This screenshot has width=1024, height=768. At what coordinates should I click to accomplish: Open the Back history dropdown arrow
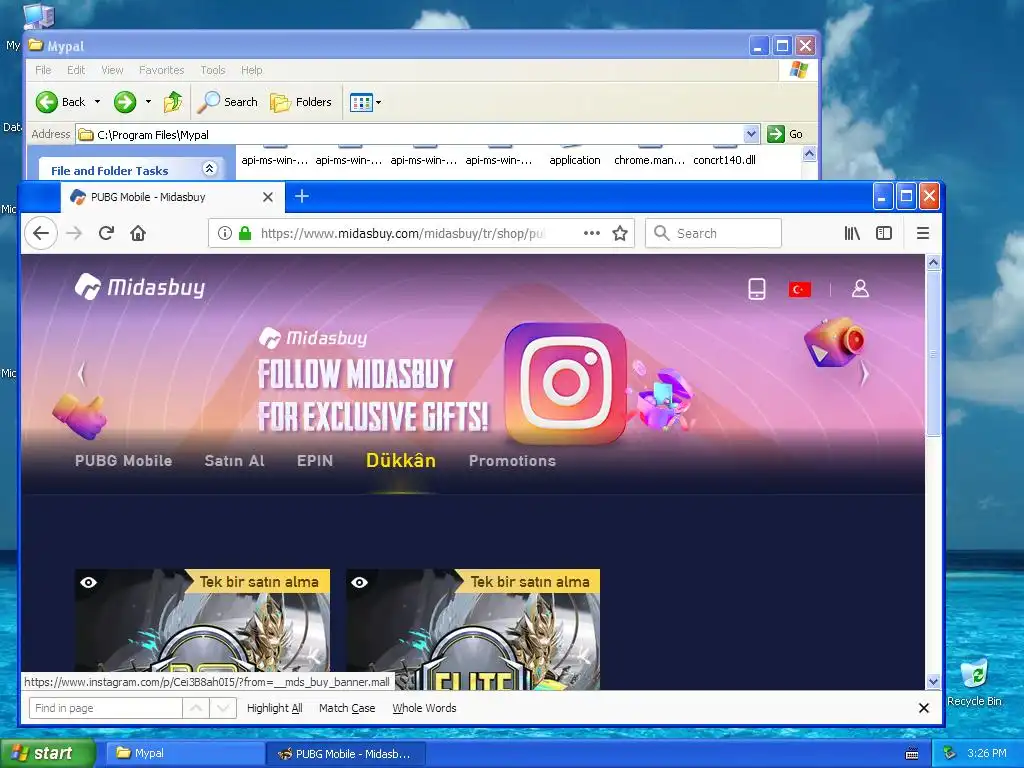tap(97, 102)
